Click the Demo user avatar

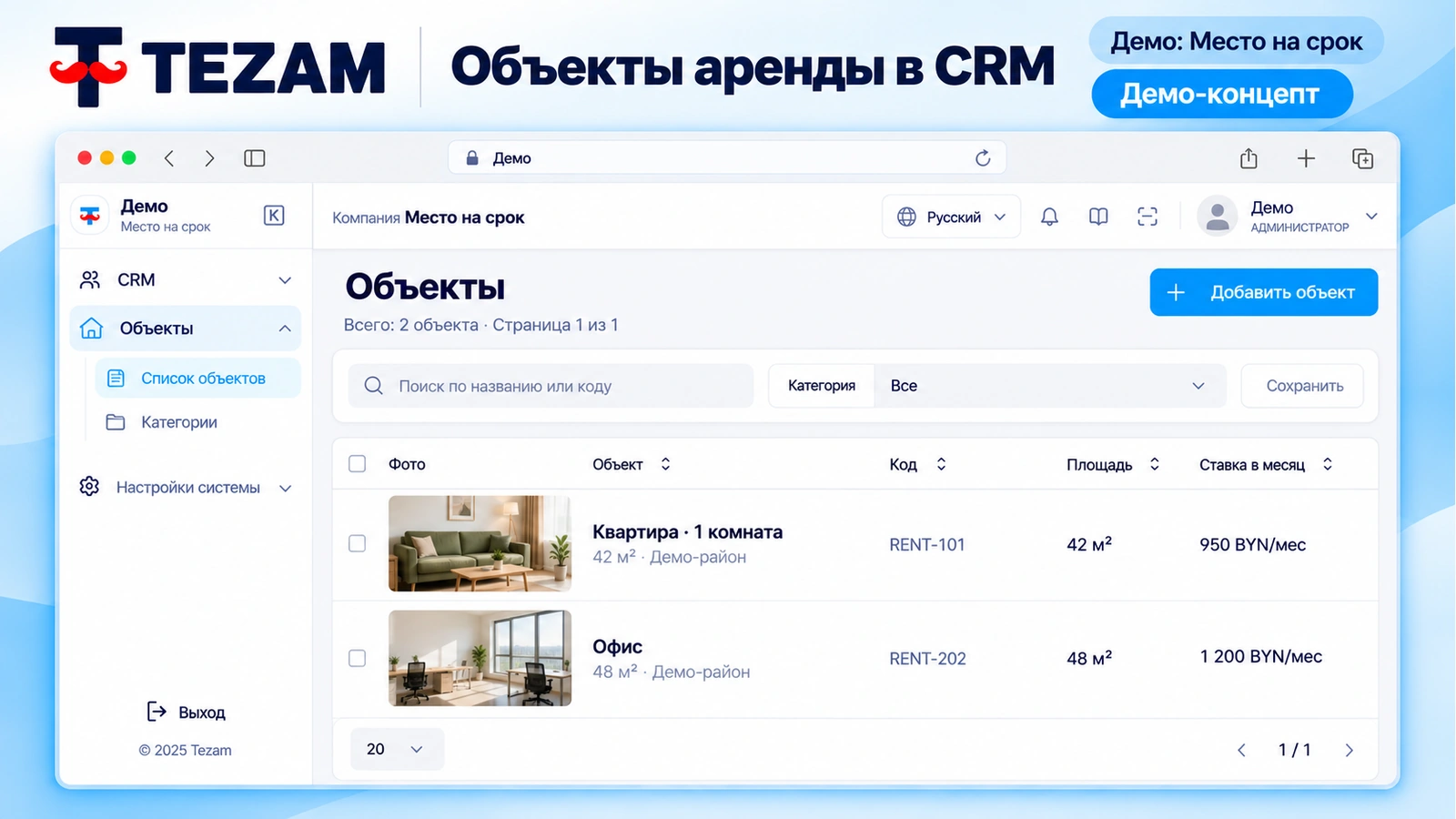tap(1217, 217)
